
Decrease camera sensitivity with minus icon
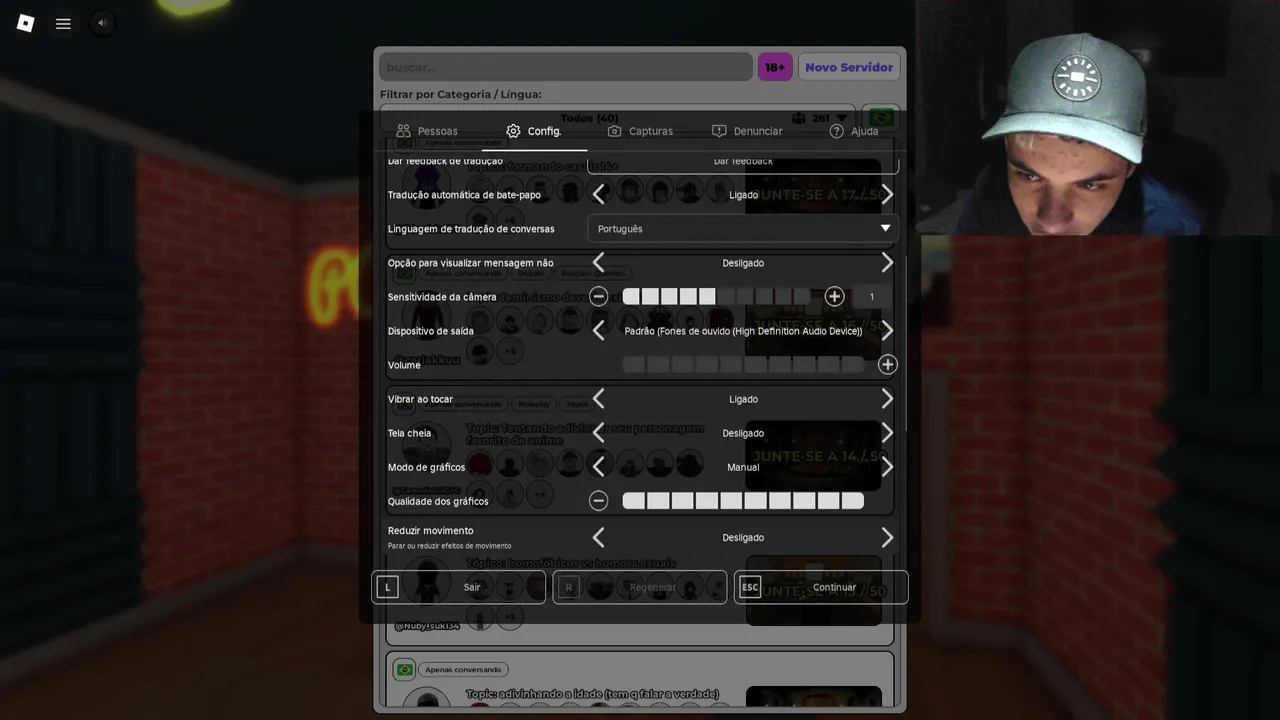click(x=598, y=296)
